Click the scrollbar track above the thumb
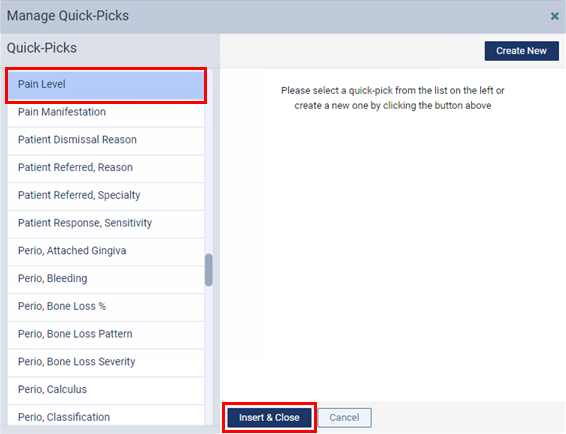 point(209,161)
